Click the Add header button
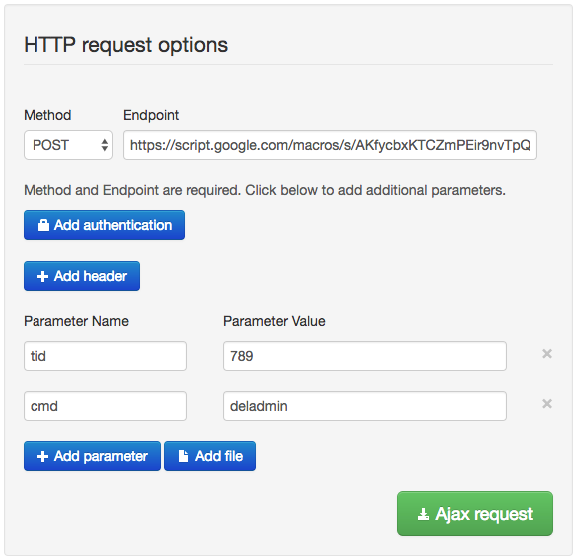This screenshot has height=560, width=577. point(82,276)
